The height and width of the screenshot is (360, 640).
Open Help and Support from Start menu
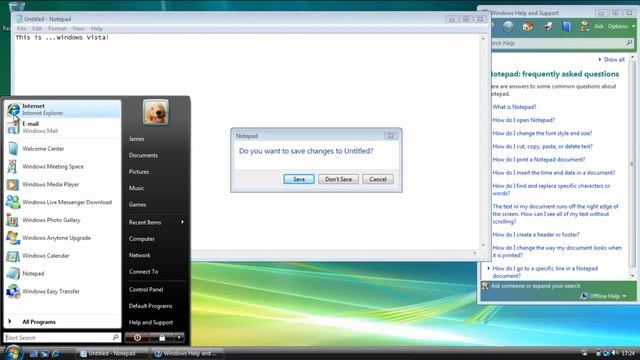click(151, 322)
